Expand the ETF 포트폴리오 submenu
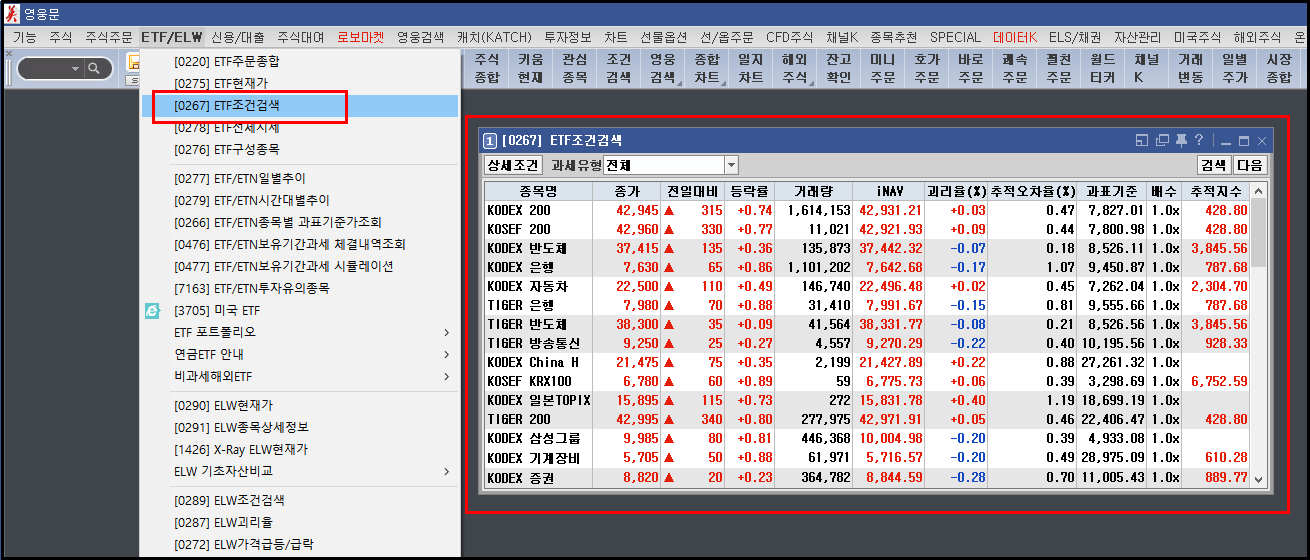This screenshot has width=1310, height=560. [446, 332]
